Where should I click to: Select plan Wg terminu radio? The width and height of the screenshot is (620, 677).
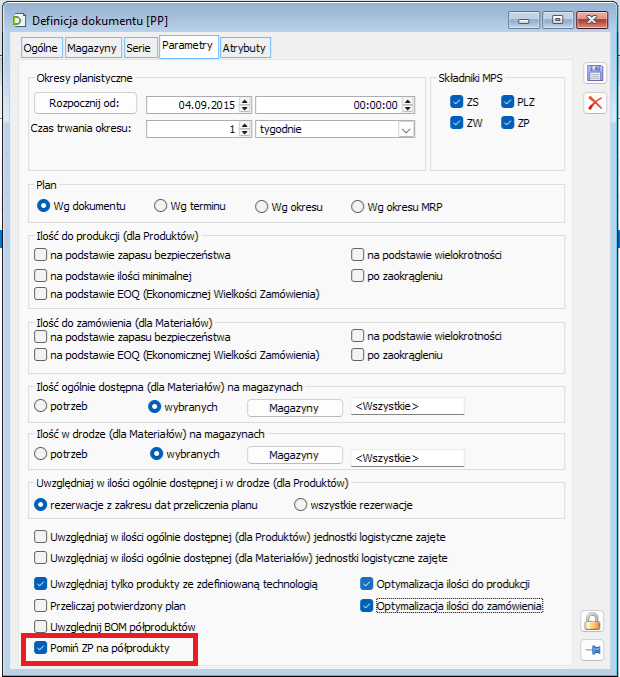161,206
